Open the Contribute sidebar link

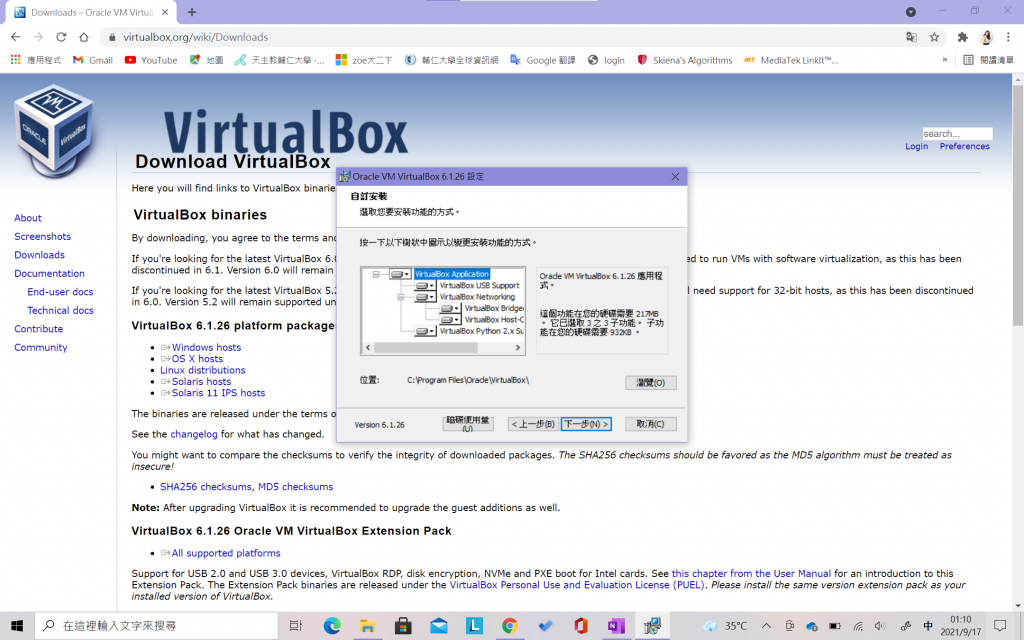click(39, 329)
